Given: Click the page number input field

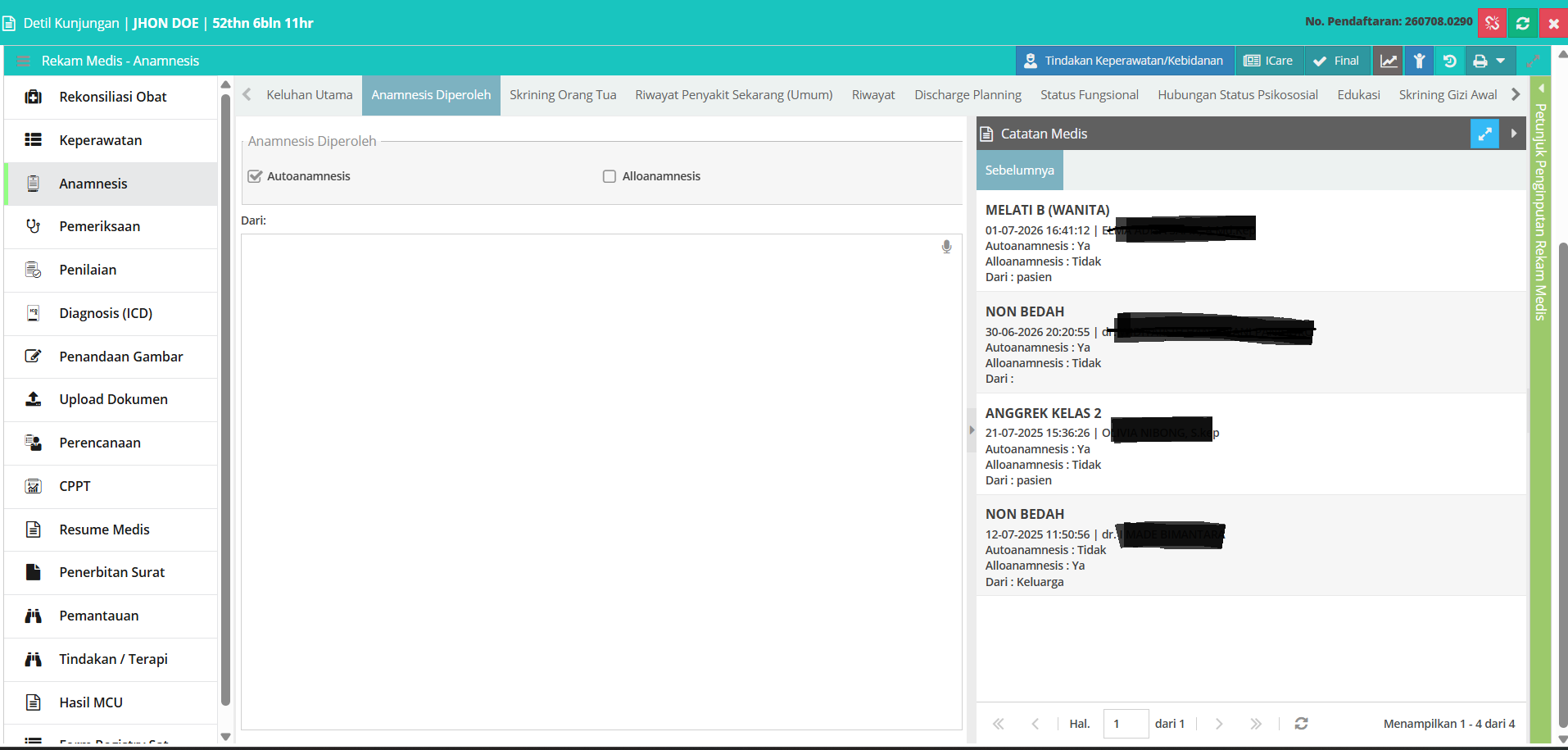Looking at the screenshot, I should click(x=1126, y=724).
